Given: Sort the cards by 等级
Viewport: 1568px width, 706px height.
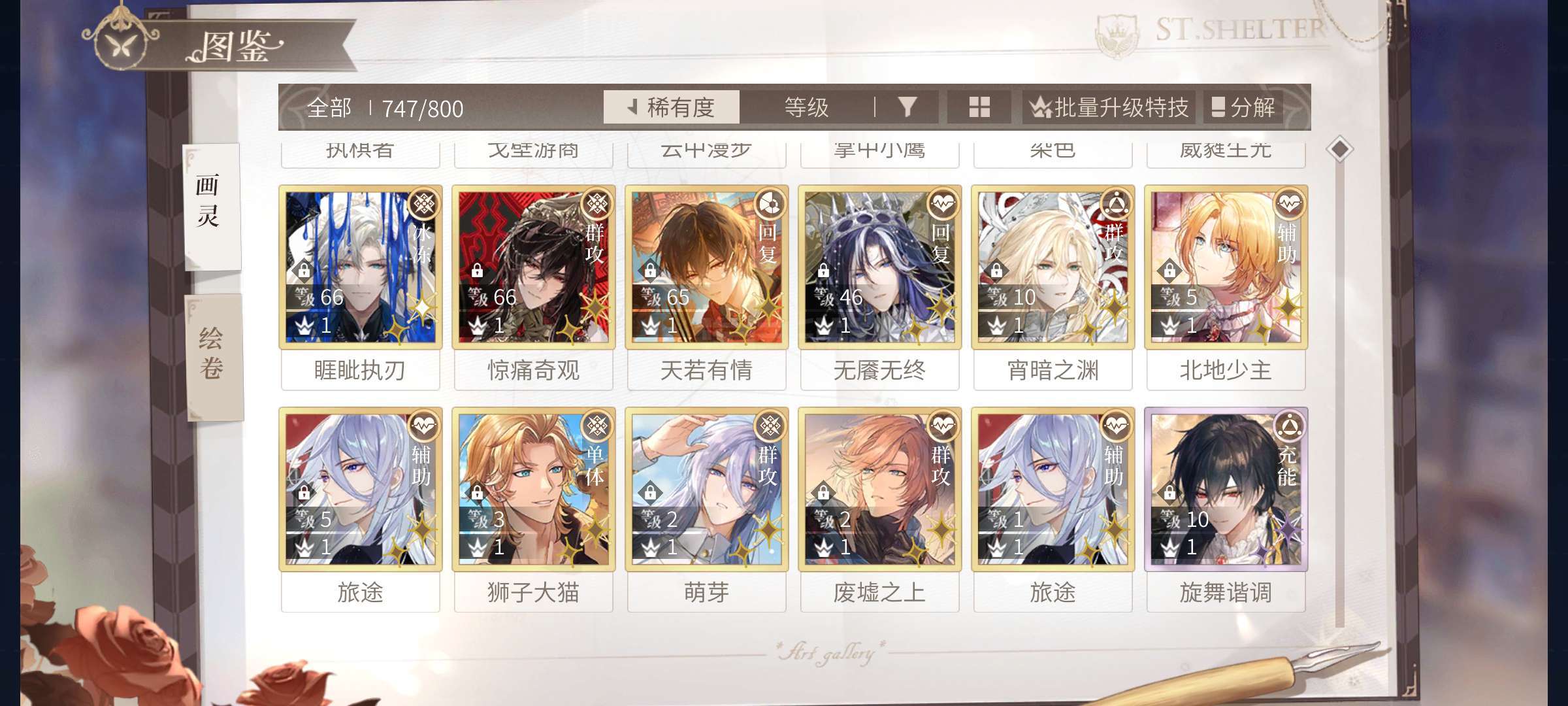Looking at the screenshot, I should point(806,107).
